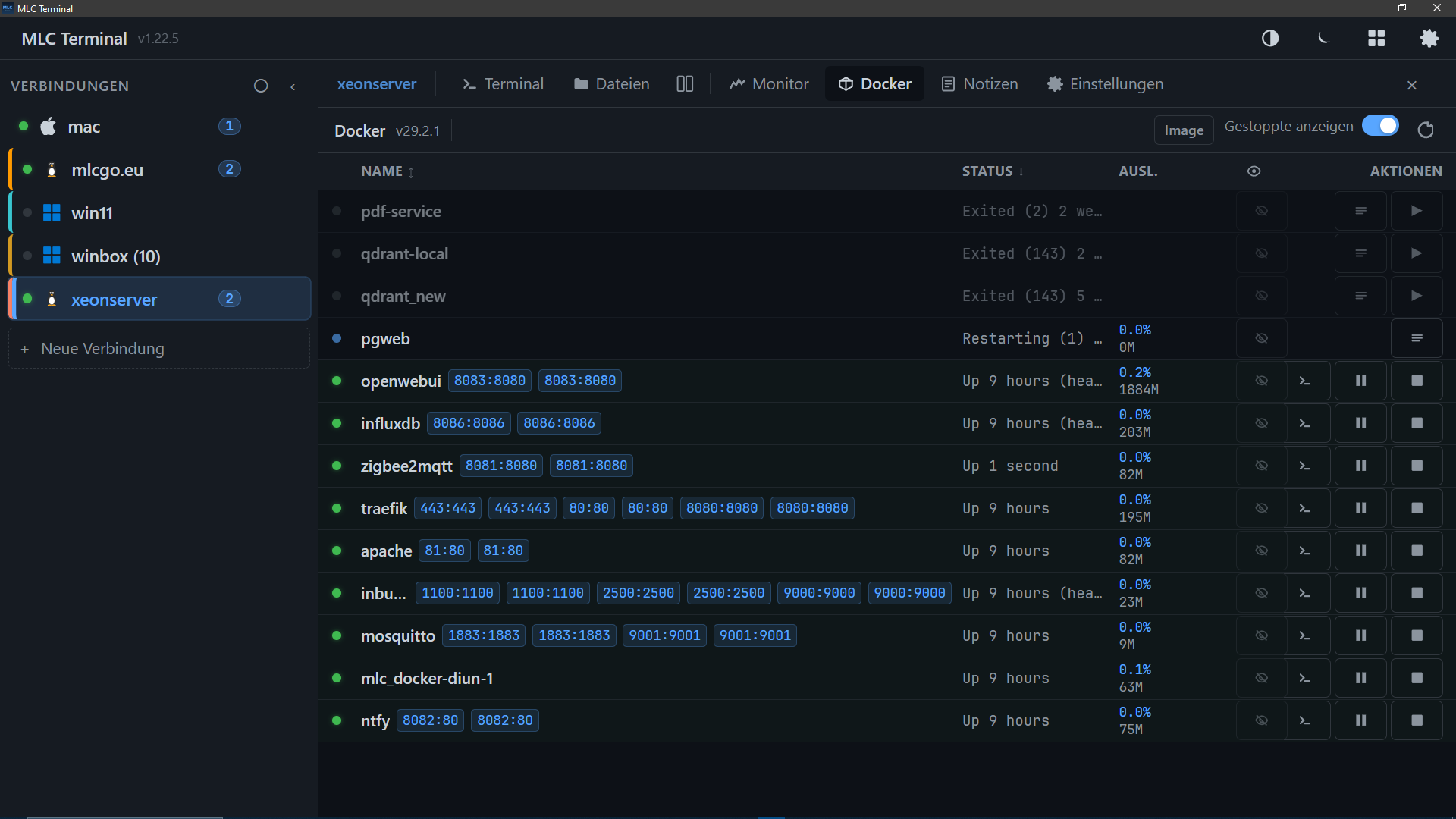1456x819 pixels.
Task: Pause the influxdb container
Action: (x=1360, y=422)
